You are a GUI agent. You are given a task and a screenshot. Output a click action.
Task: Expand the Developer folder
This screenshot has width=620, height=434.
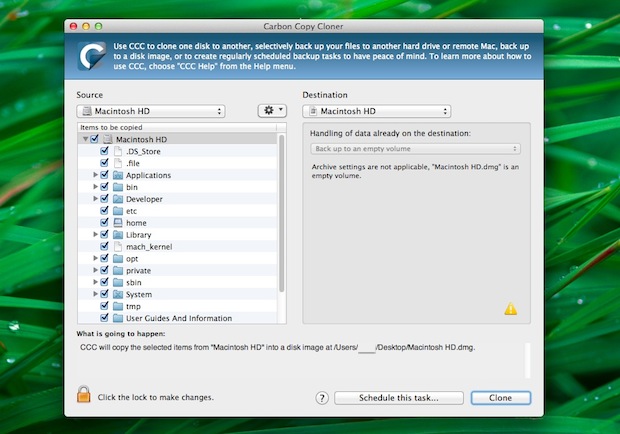point(95,198)
